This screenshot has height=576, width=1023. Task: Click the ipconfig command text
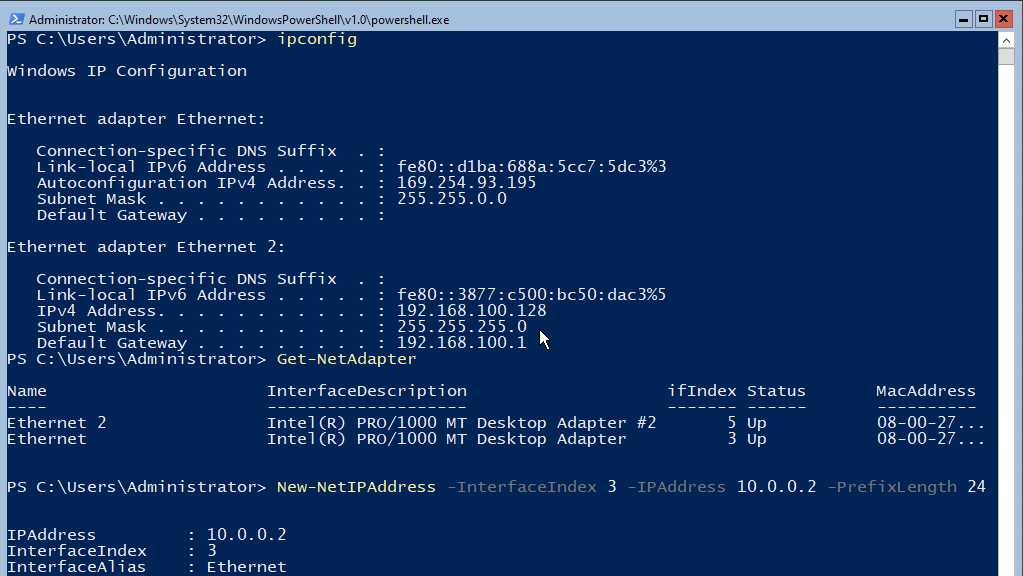317,39
